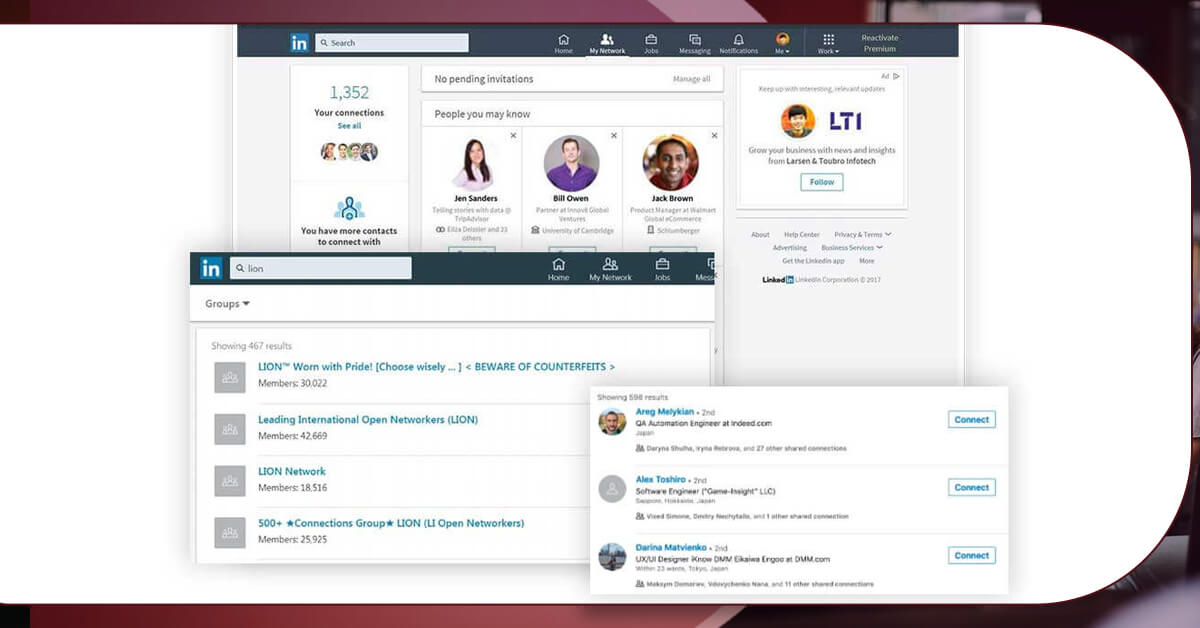
Task: Open 500+ Connections Group LION result
Action: pos(391,524)
